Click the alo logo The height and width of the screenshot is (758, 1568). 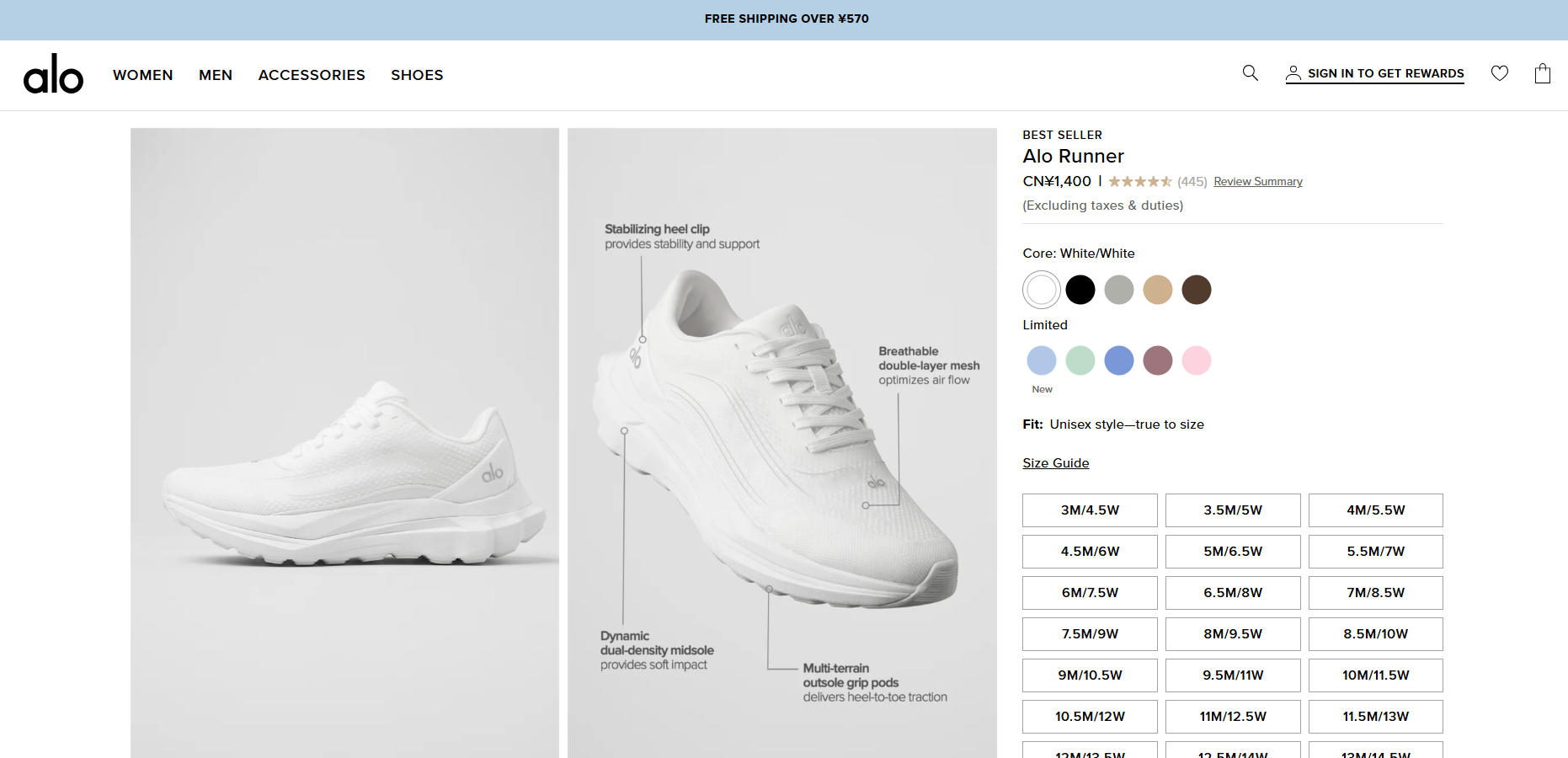pos(53,74)
